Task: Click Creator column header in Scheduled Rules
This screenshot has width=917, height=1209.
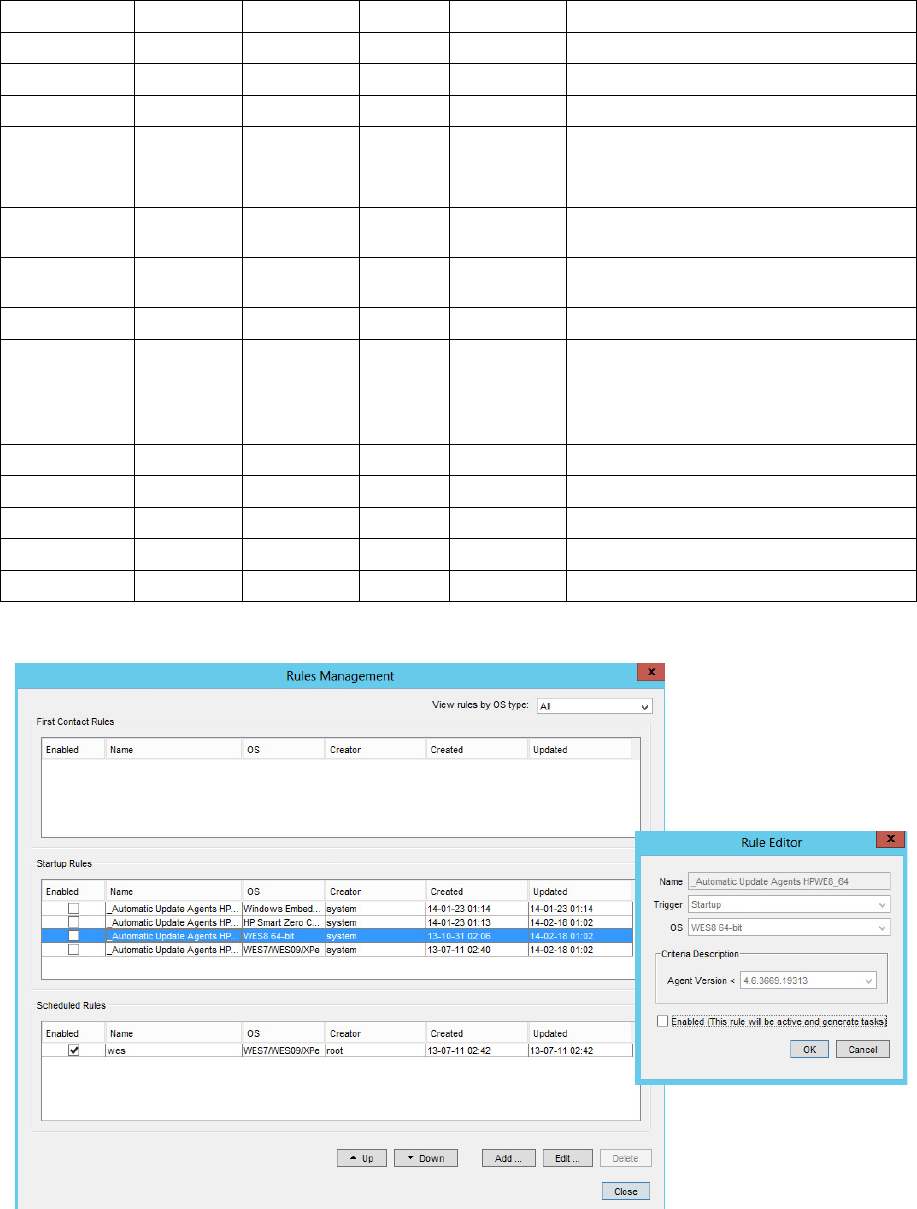Action: coord(375,1033)
